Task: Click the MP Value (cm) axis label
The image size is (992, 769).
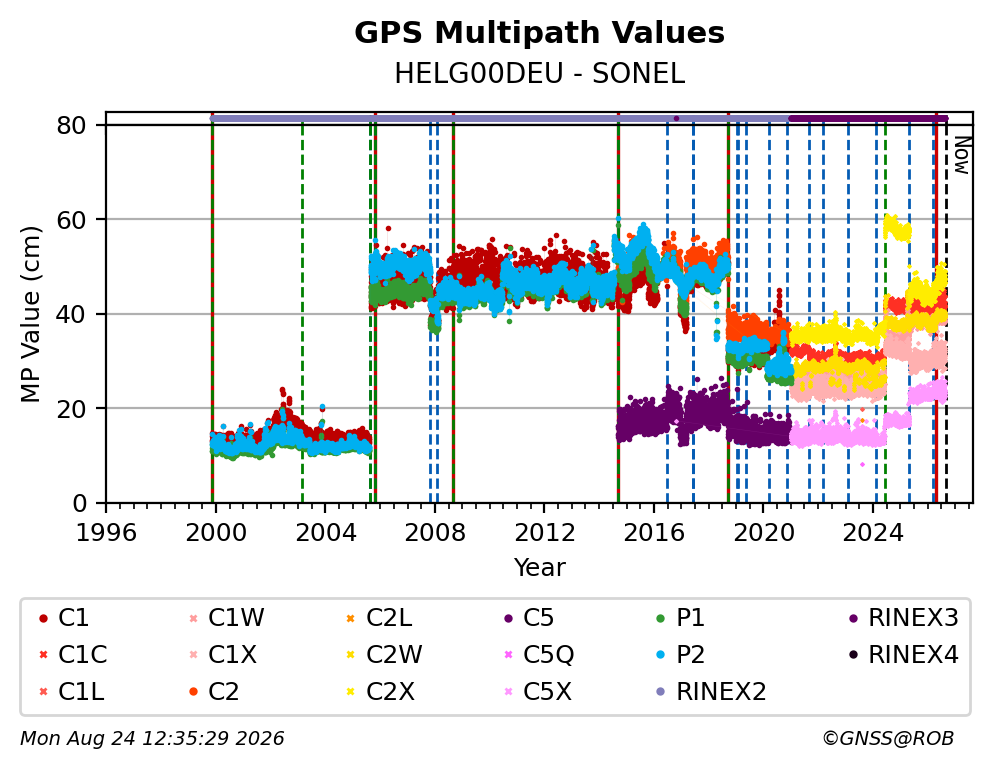Action: [30, 314]
